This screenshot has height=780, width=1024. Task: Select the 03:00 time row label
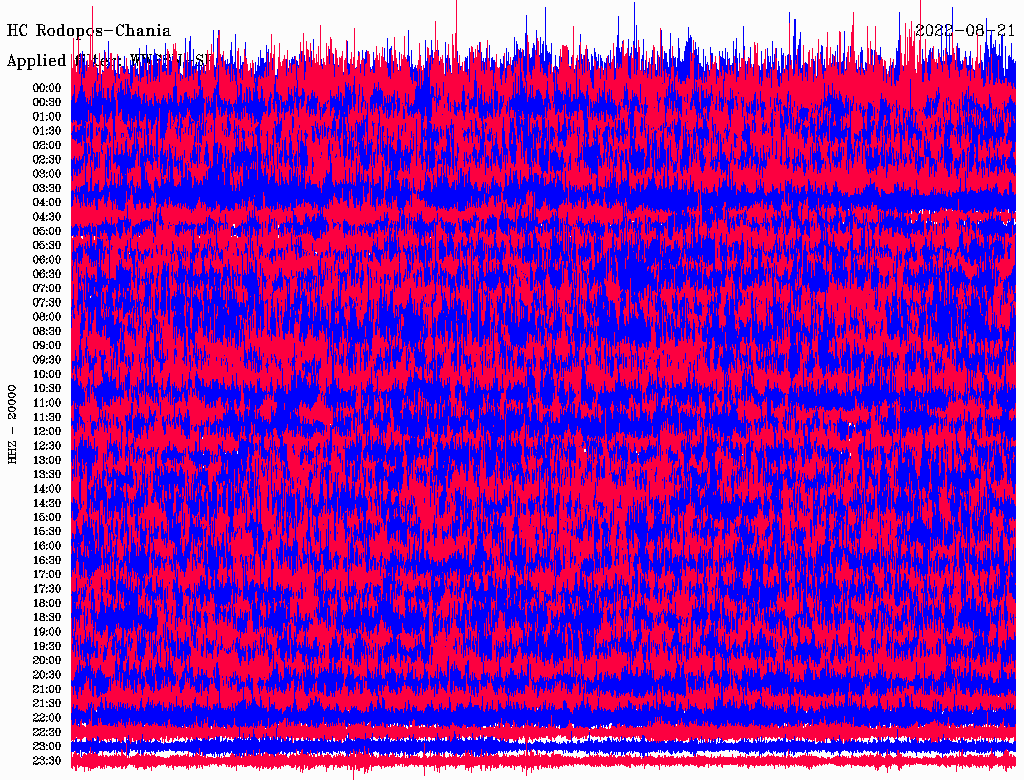47,174
